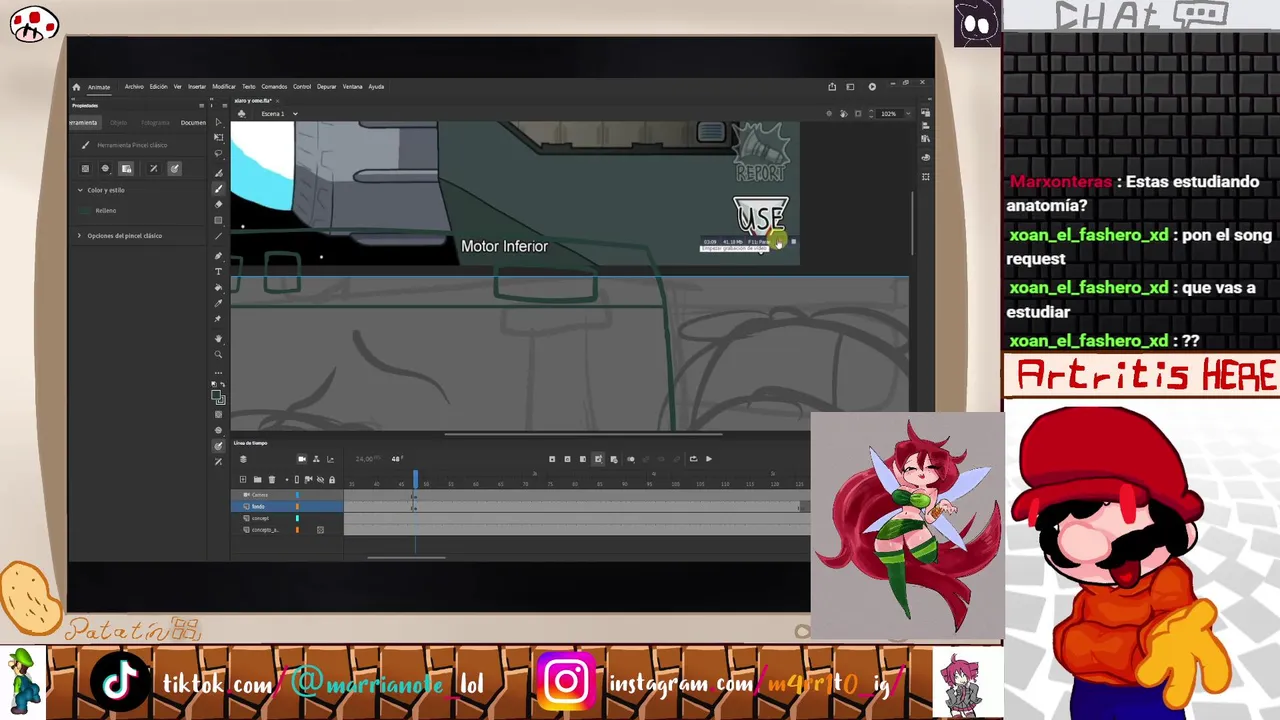Open the Insertar menu

point(197,87)
